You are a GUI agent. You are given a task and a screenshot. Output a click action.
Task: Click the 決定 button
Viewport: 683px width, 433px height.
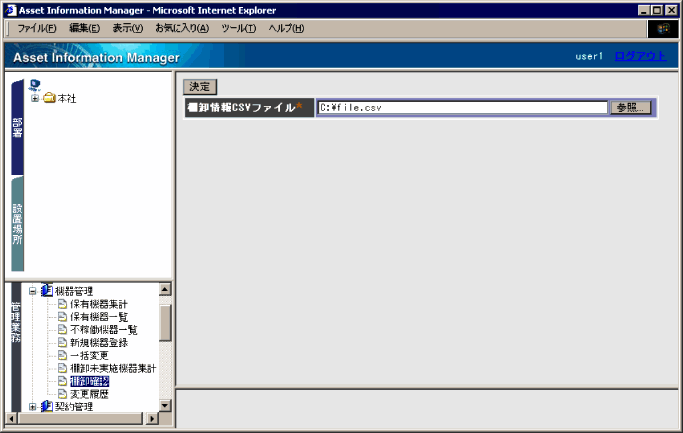(199, 87)
